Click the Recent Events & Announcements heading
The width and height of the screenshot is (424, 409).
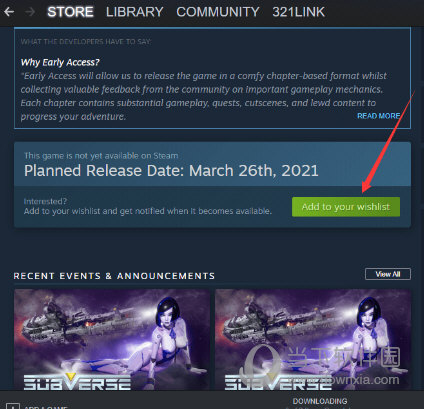pos(114,276)
